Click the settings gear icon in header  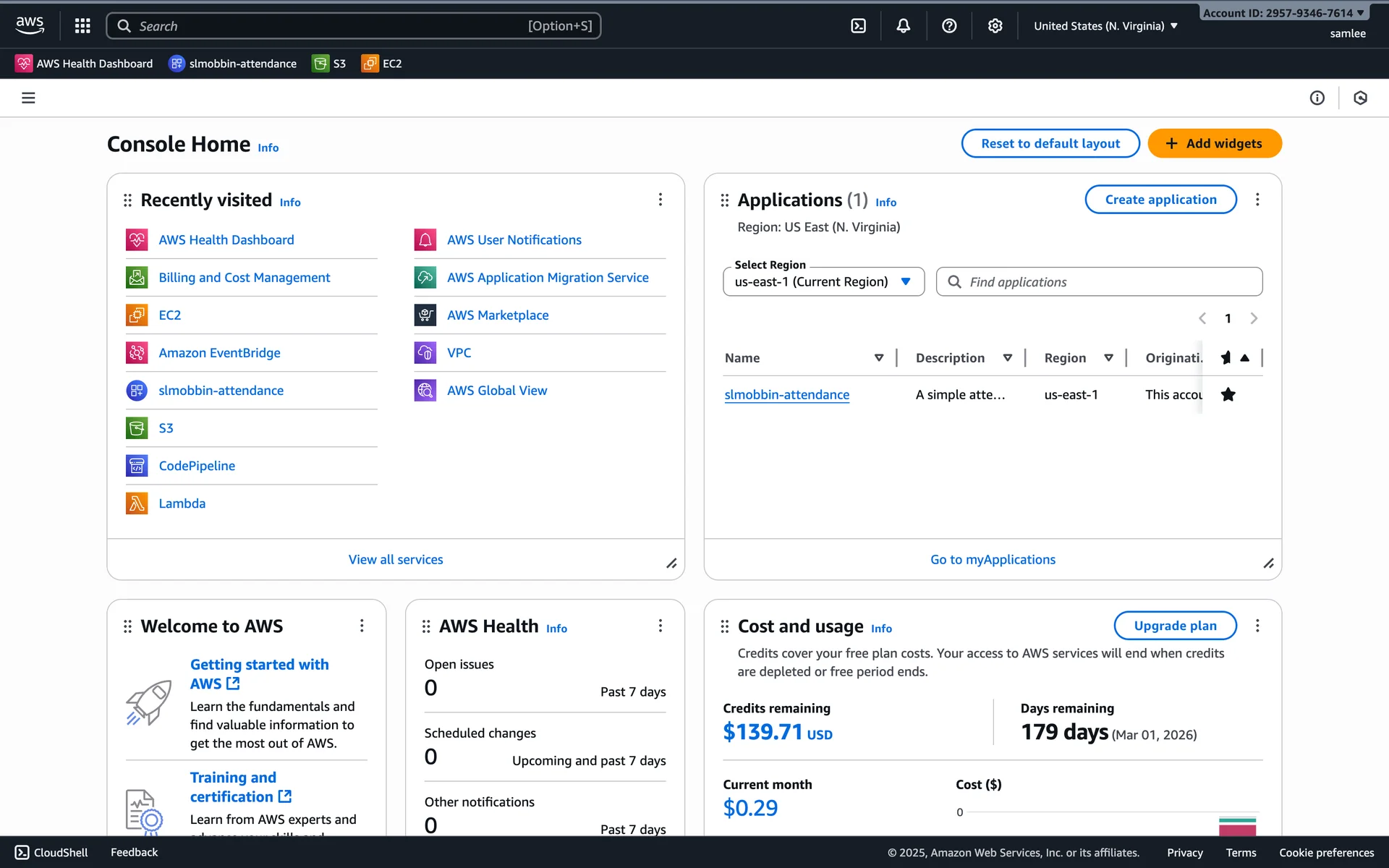click(995, 26)
